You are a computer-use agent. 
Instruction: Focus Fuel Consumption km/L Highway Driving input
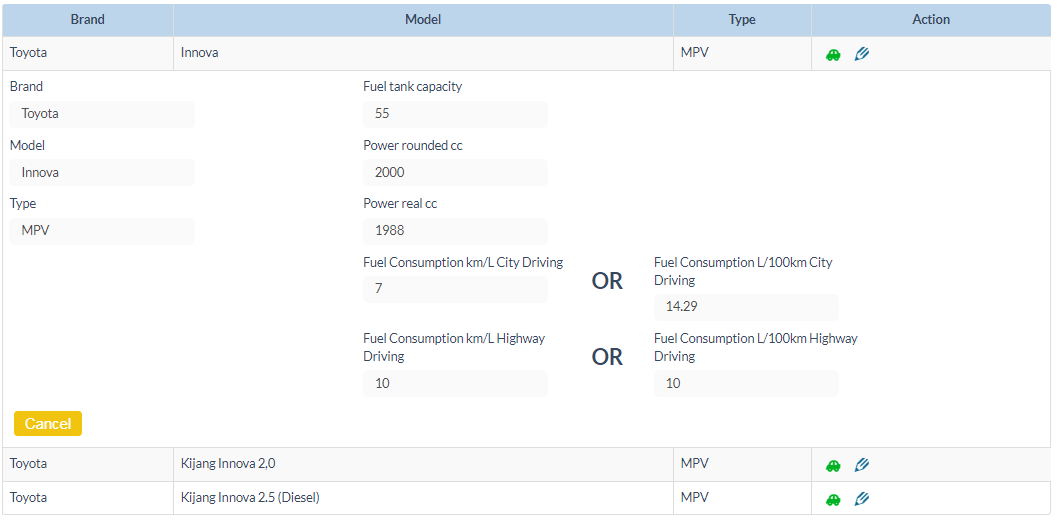point(455,384)
